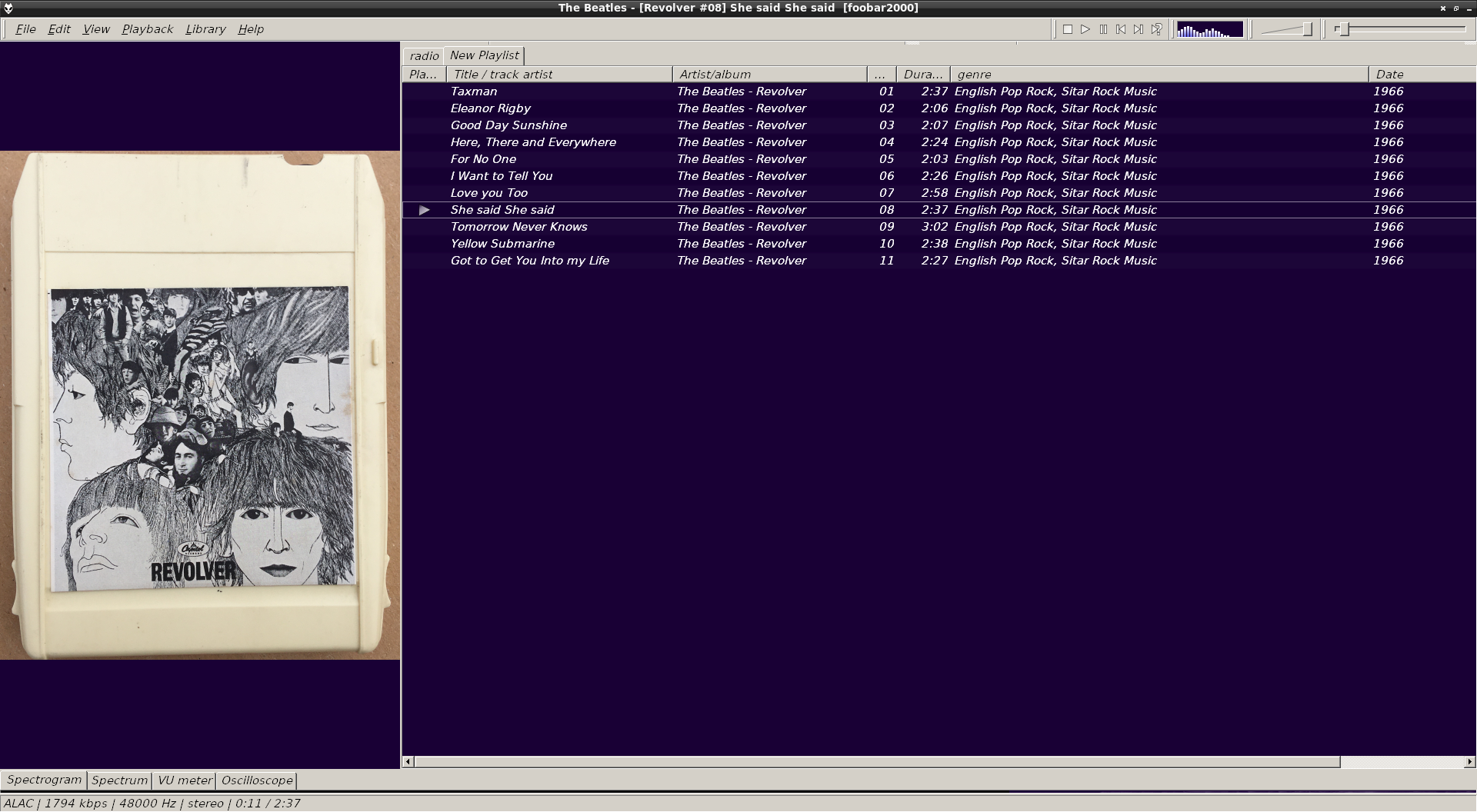Image resolution: width=1477 pixels, height=812 pixels.
Task: Select the playing track She said She said
Action: 939,210
